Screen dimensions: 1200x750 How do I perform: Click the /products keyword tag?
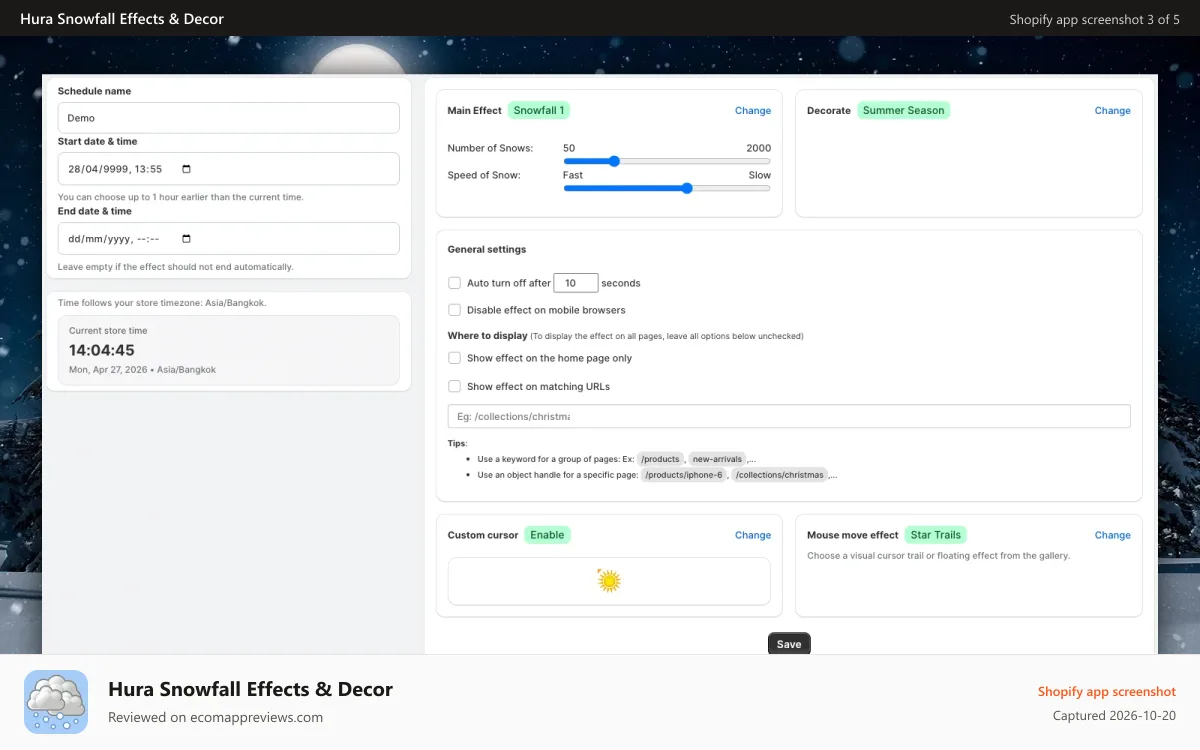tap(660, 458)
